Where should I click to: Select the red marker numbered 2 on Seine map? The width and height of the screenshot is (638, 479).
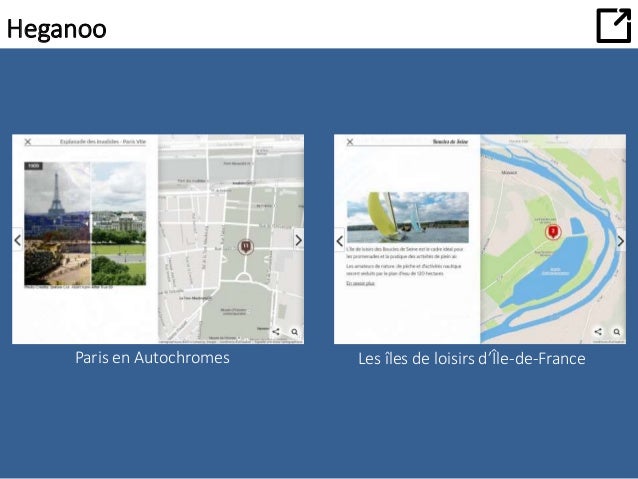(x=553, y=232)
